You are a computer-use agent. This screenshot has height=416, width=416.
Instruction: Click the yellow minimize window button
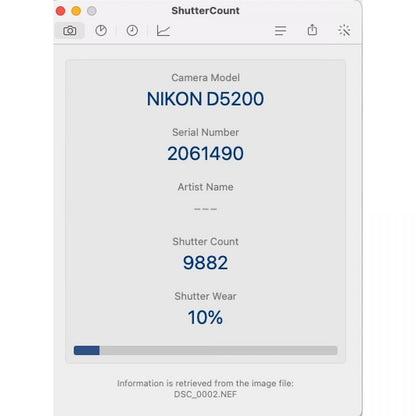point(76,11)
